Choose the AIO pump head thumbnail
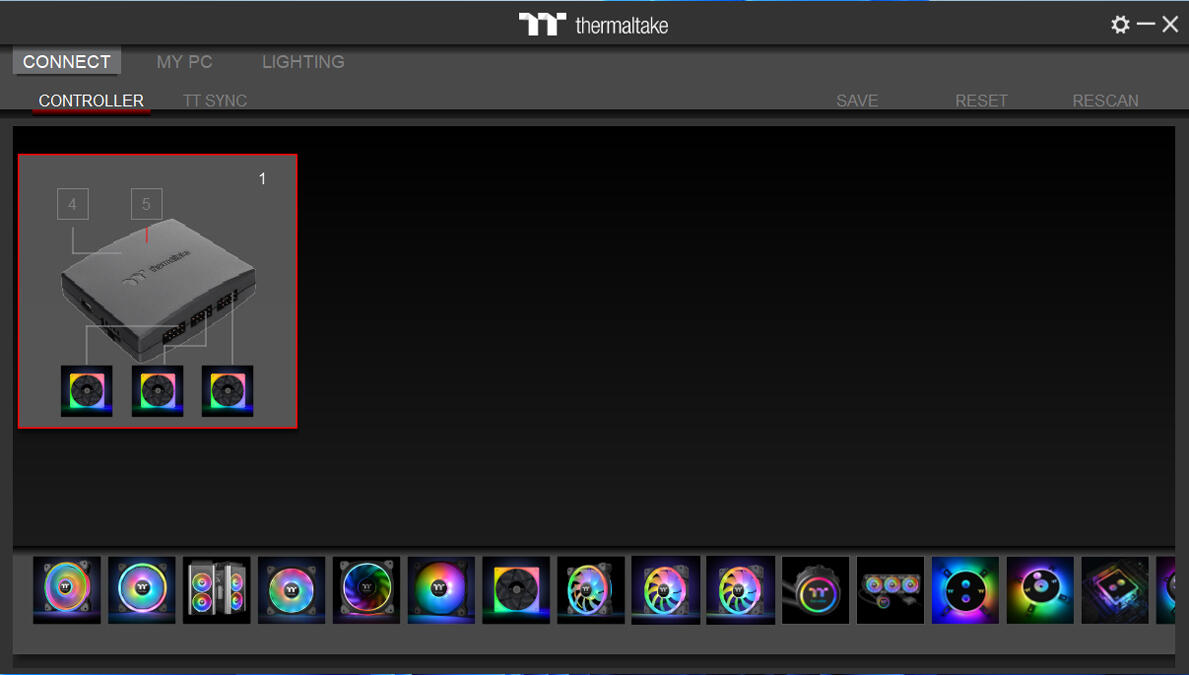The height and width of the screenshot is (675, 1189). (816, 590)
